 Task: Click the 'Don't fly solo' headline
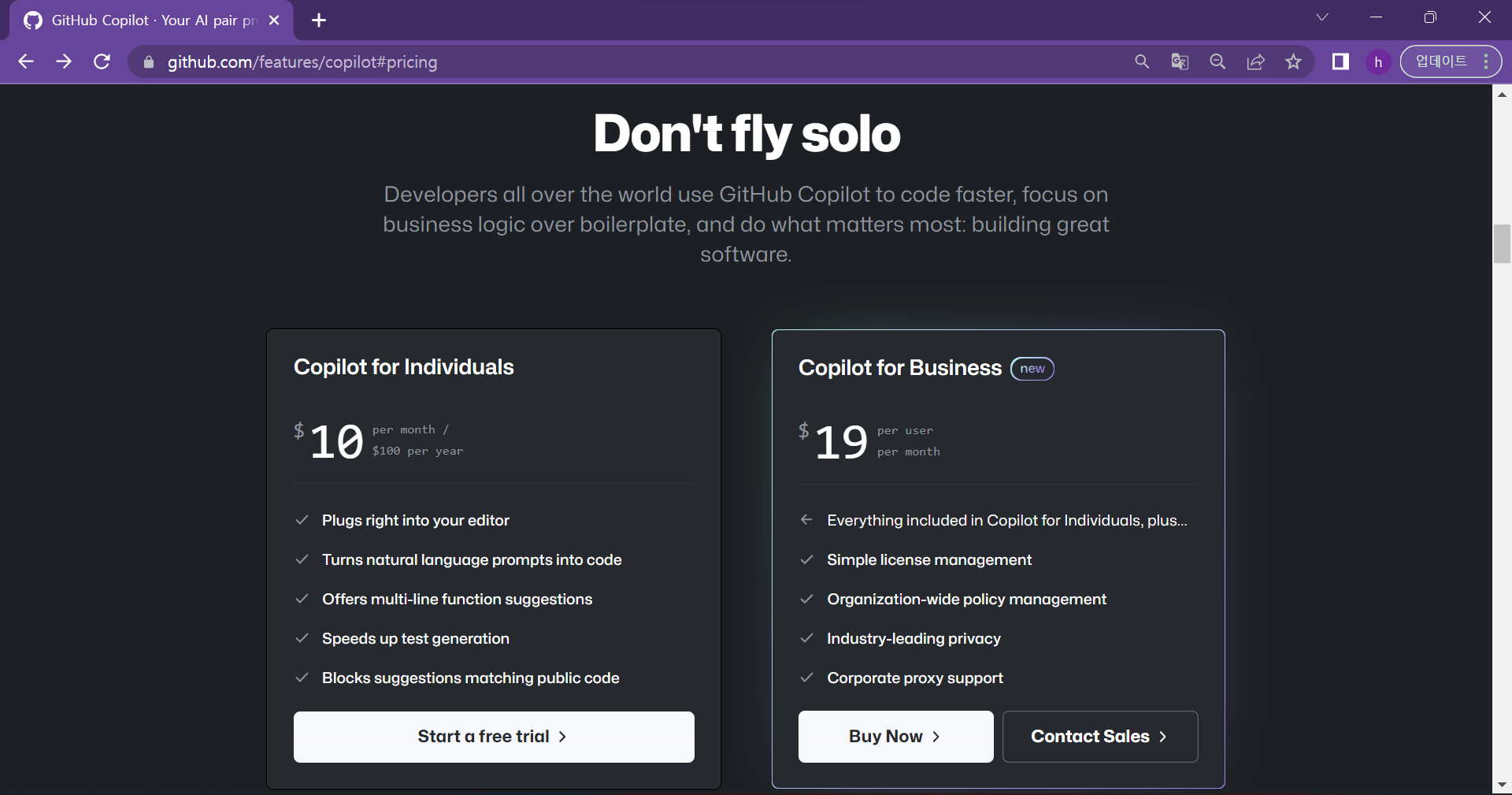click(x=747, y=134)
